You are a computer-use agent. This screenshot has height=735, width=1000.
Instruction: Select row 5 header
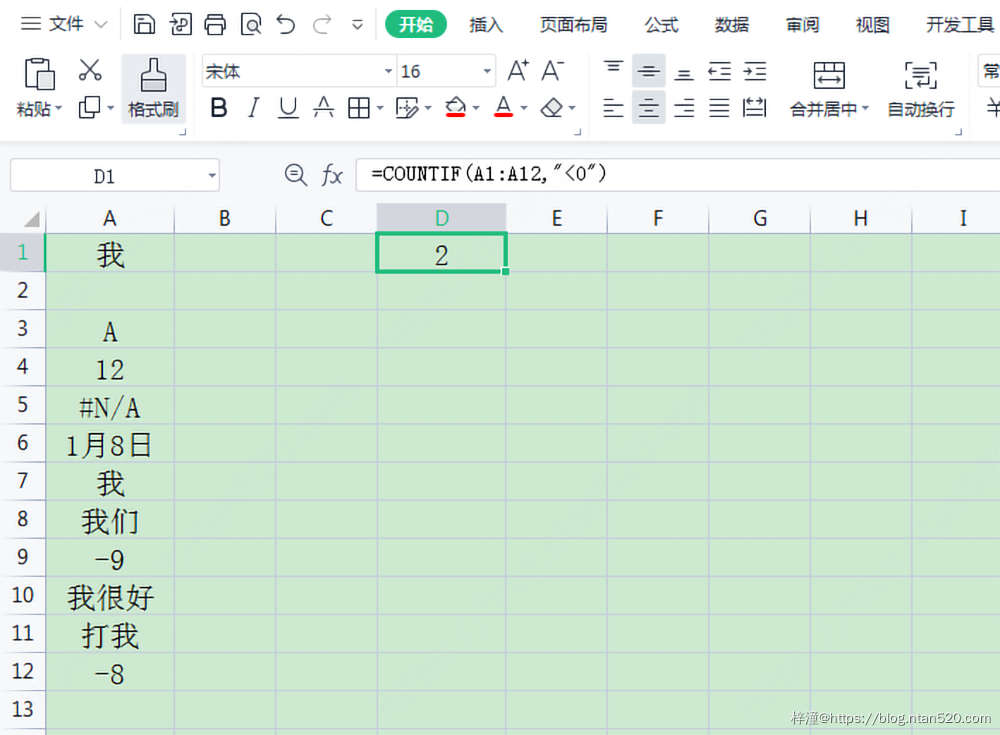[23, 405]
